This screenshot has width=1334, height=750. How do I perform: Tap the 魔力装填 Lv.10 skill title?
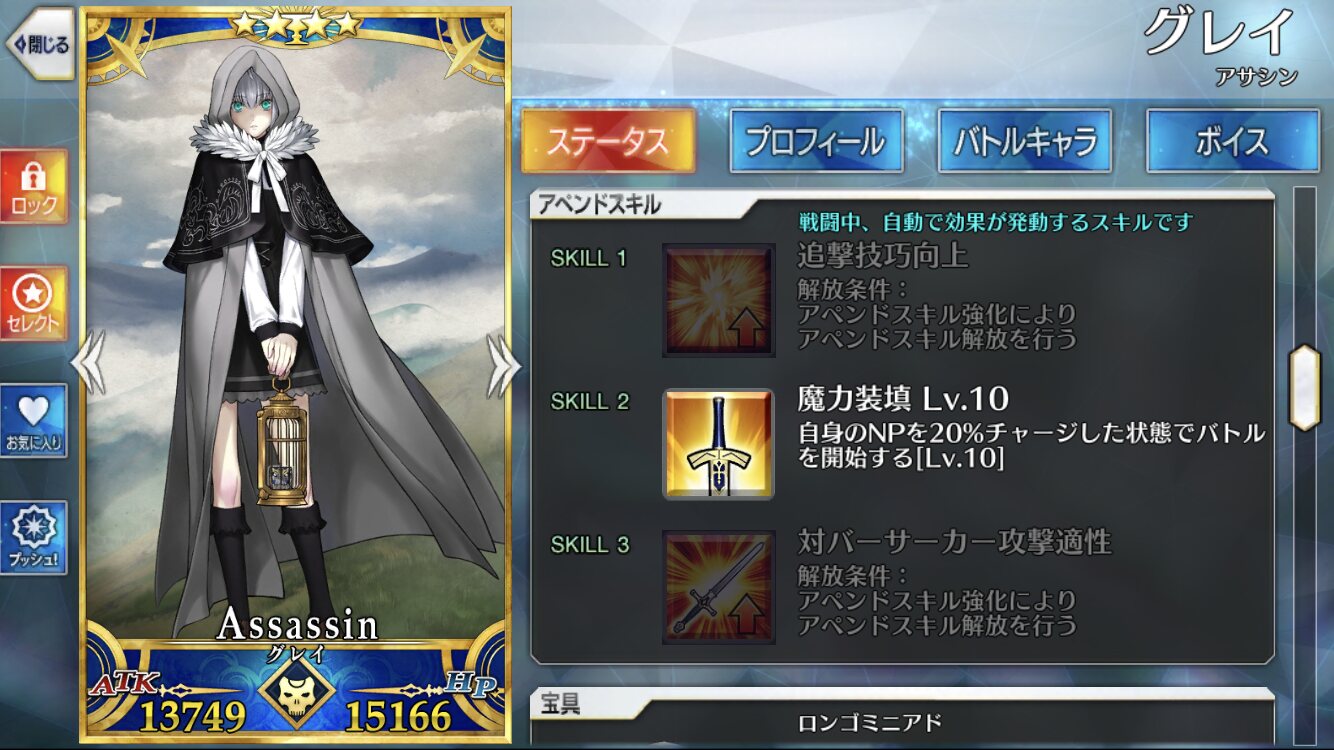903,399
